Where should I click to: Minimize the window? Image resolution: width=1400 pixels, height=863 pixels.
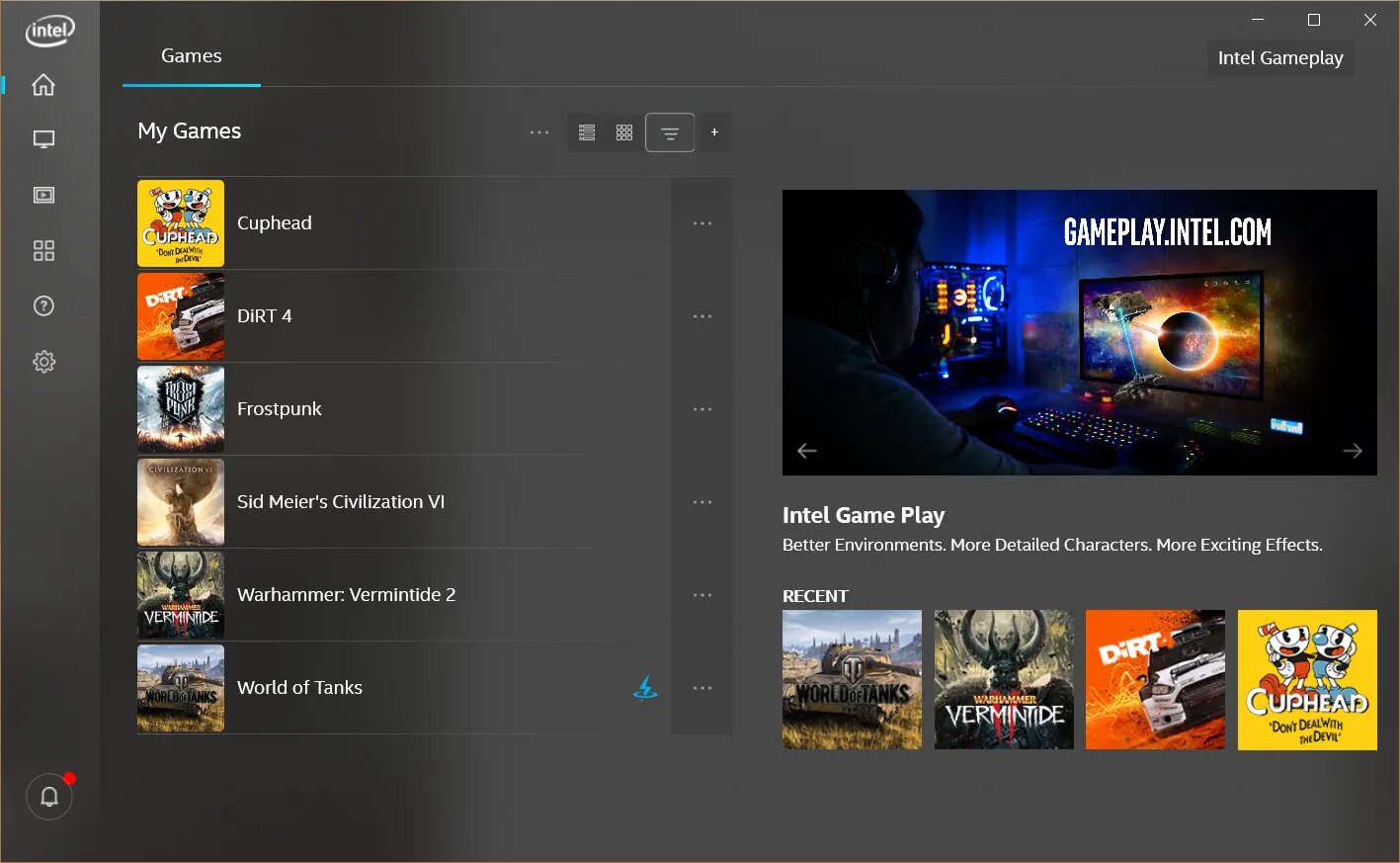(1258, 20)
